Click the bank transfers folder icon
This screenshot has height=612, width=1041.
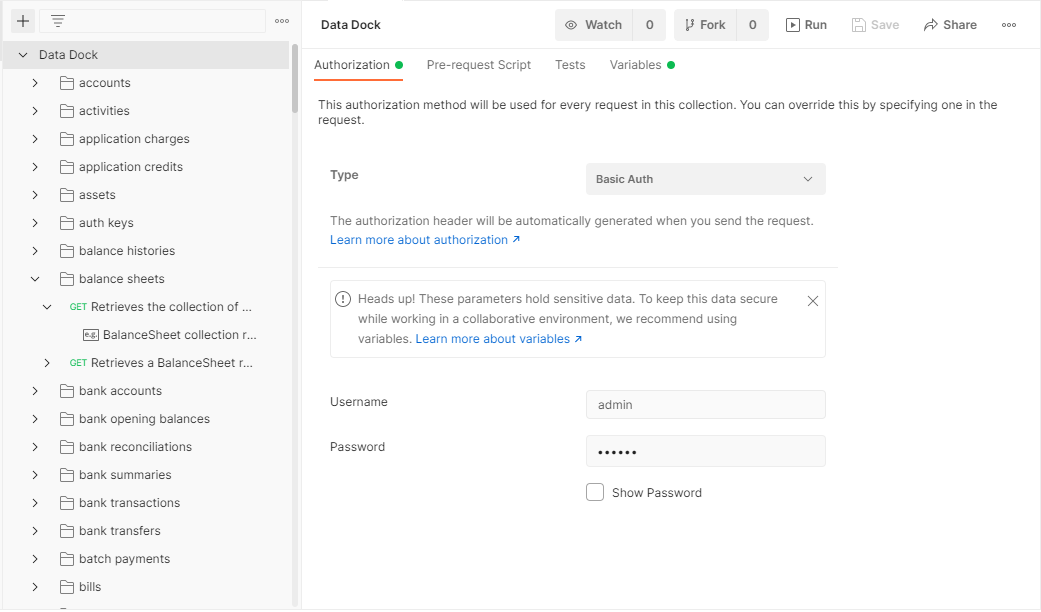[x=66, y=531]
